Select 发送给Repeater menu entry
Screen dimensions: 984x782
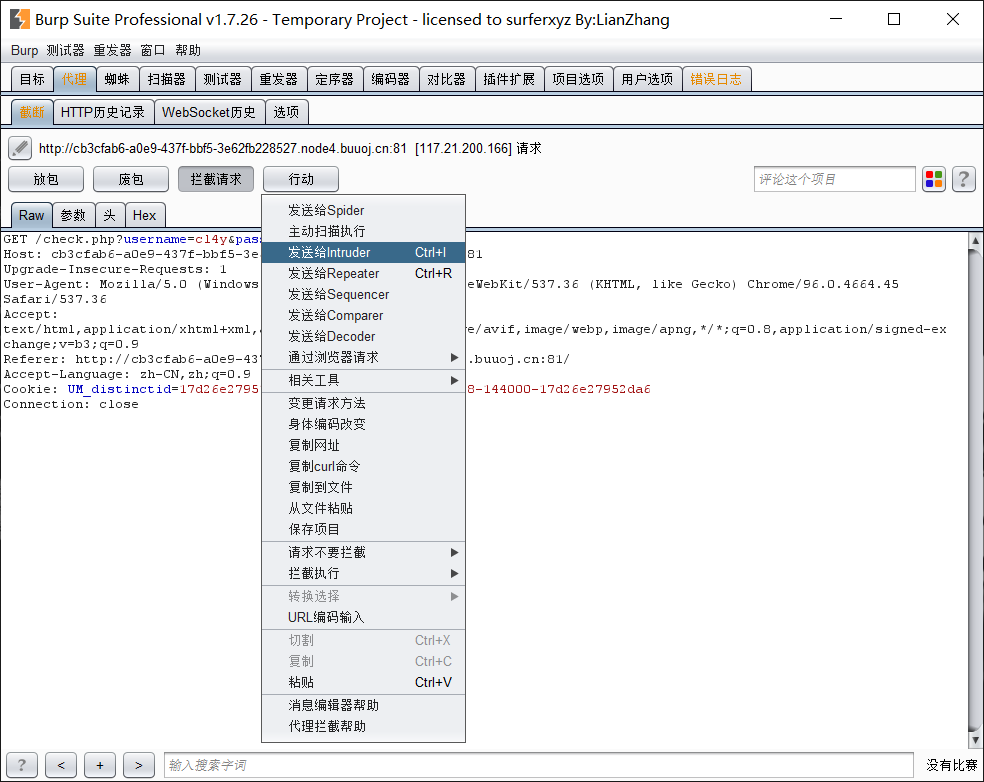pyautogui.click(x=363, y=274)
